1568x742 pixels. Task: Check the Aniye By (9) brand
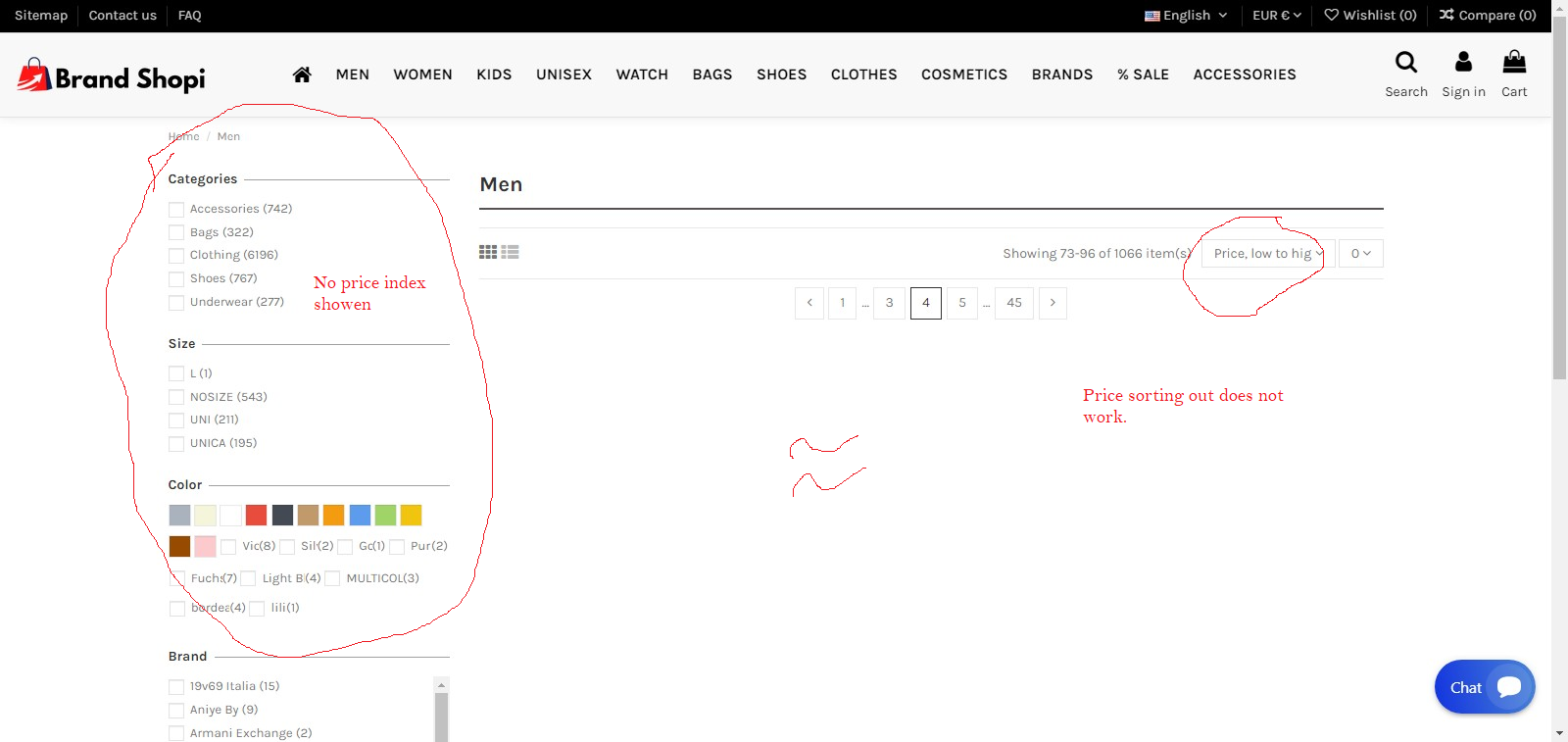[x=176, y=711]
